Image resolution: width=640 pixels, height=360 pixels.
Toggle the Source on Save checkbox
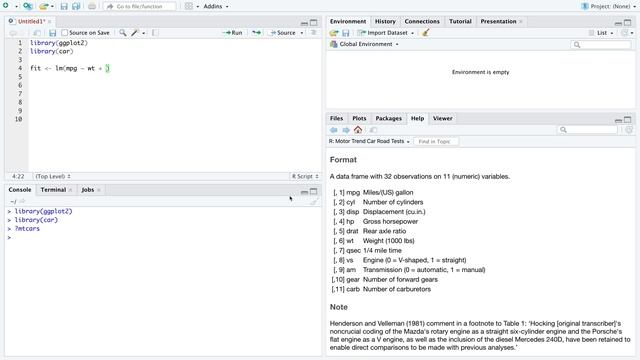(64, 33)
